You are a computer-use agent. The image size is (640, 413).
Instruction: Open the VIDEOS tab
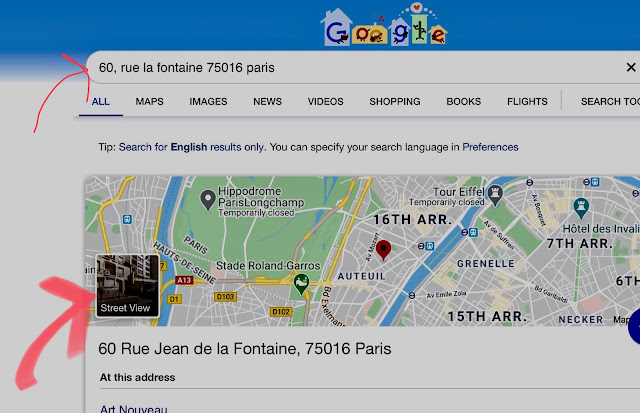325,102
